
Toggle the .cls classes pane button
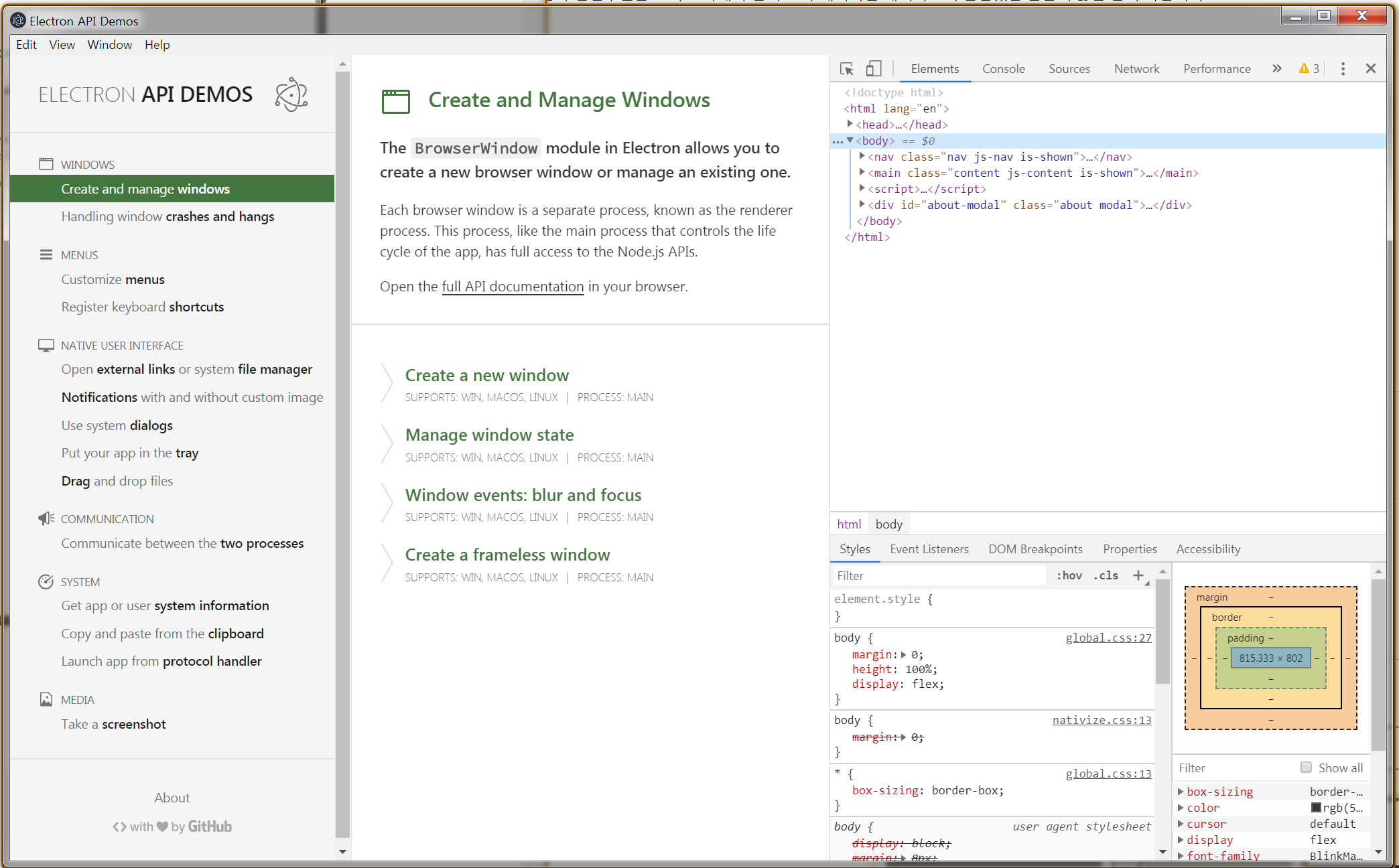pyautogui.click(x=1106, y=575)
